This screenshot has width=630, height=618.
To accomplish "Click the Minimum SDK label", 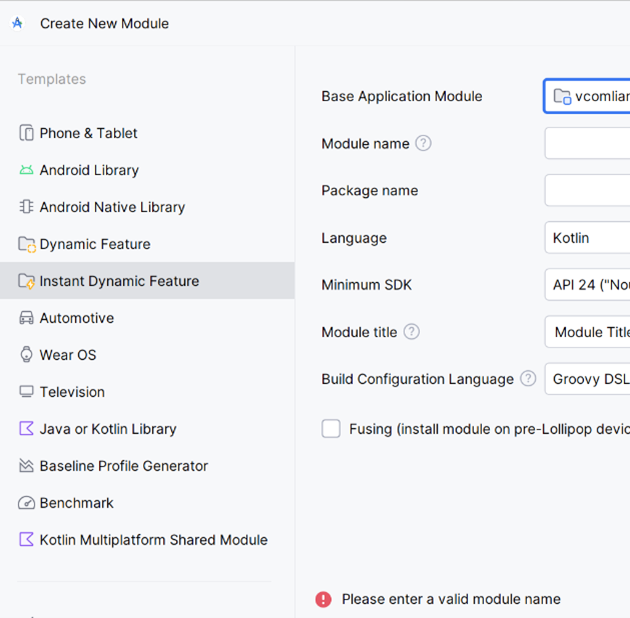I will (x=366, y=285).
